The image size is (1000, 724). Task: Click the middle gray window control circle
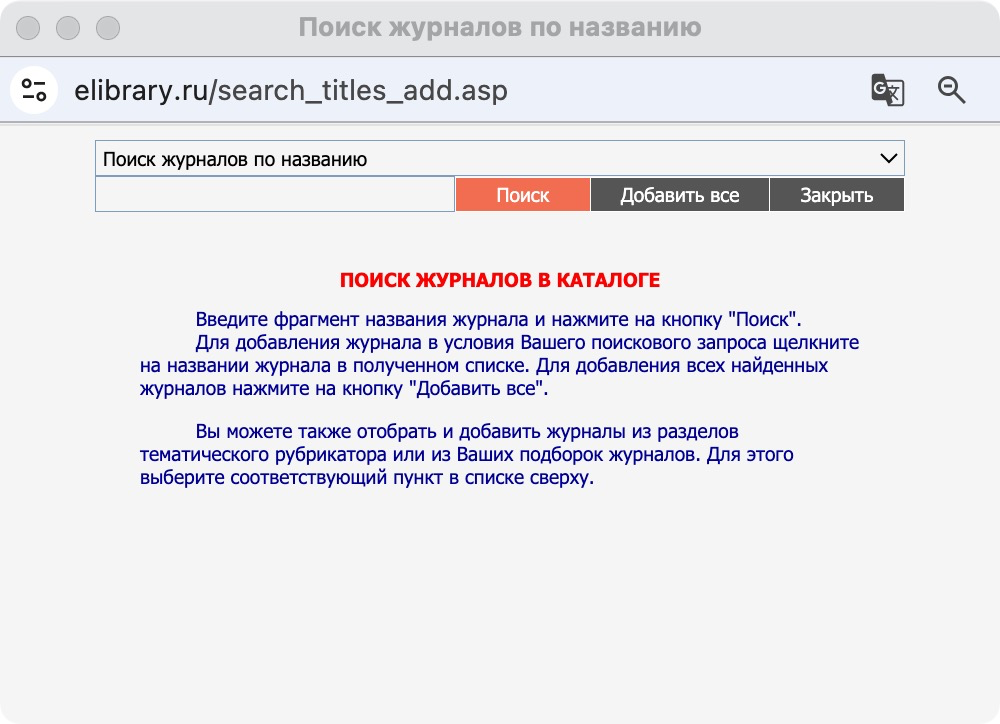(67, 29)
